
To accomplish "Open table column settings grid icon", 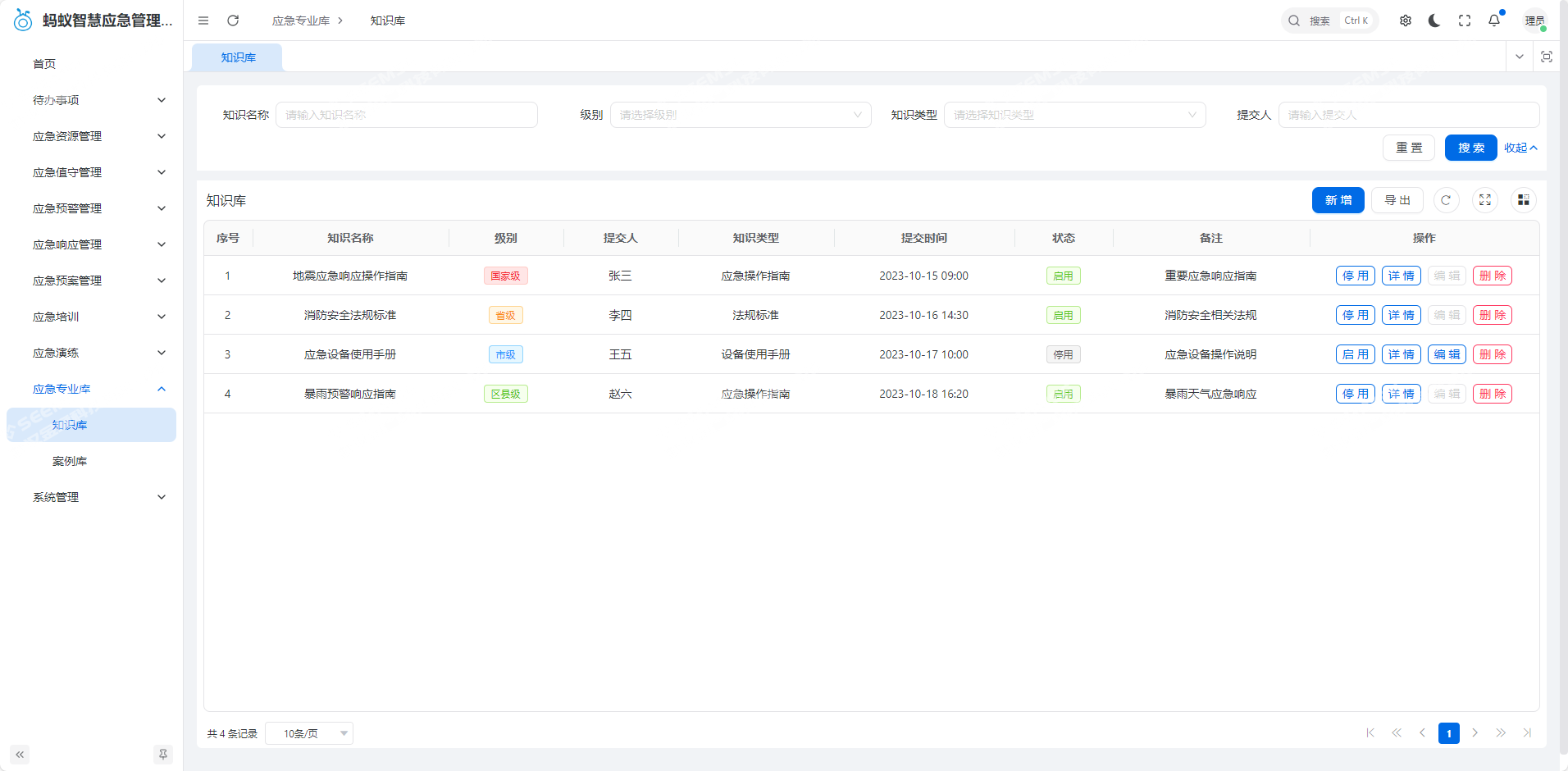I will [1523, 200].
